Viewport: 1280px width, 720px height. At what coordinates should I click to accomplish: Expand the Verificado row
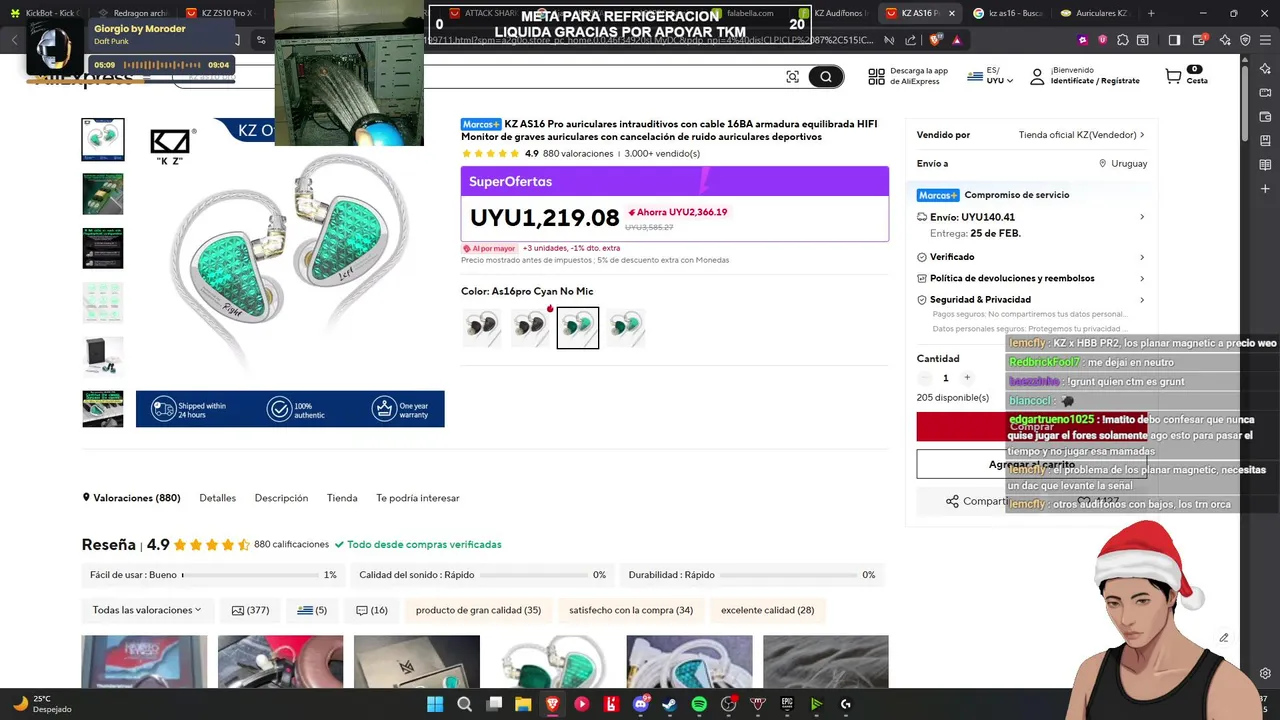[1031, 257]
